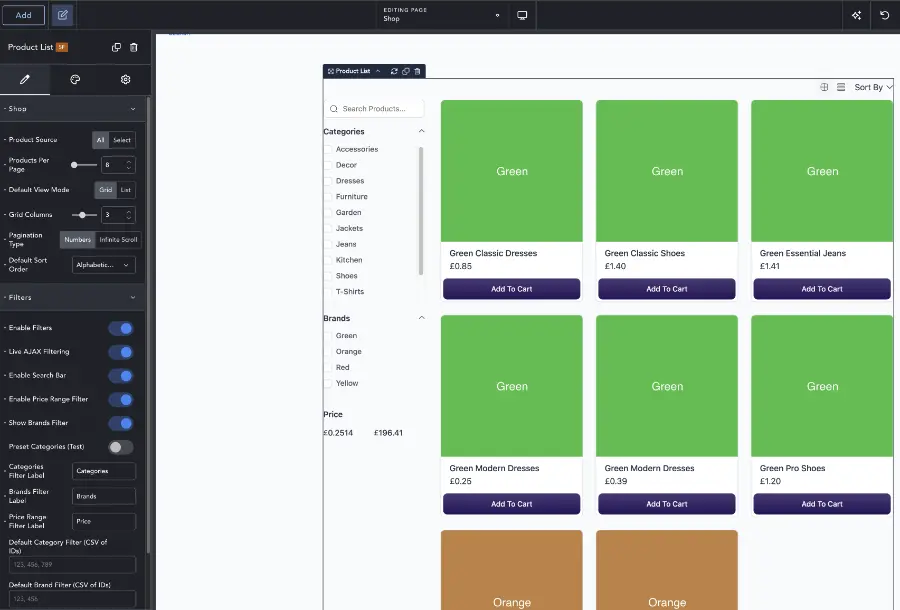Enable Preset Categories (Test) switch
This screenshot has width=900, height=610.
[121, 447]
